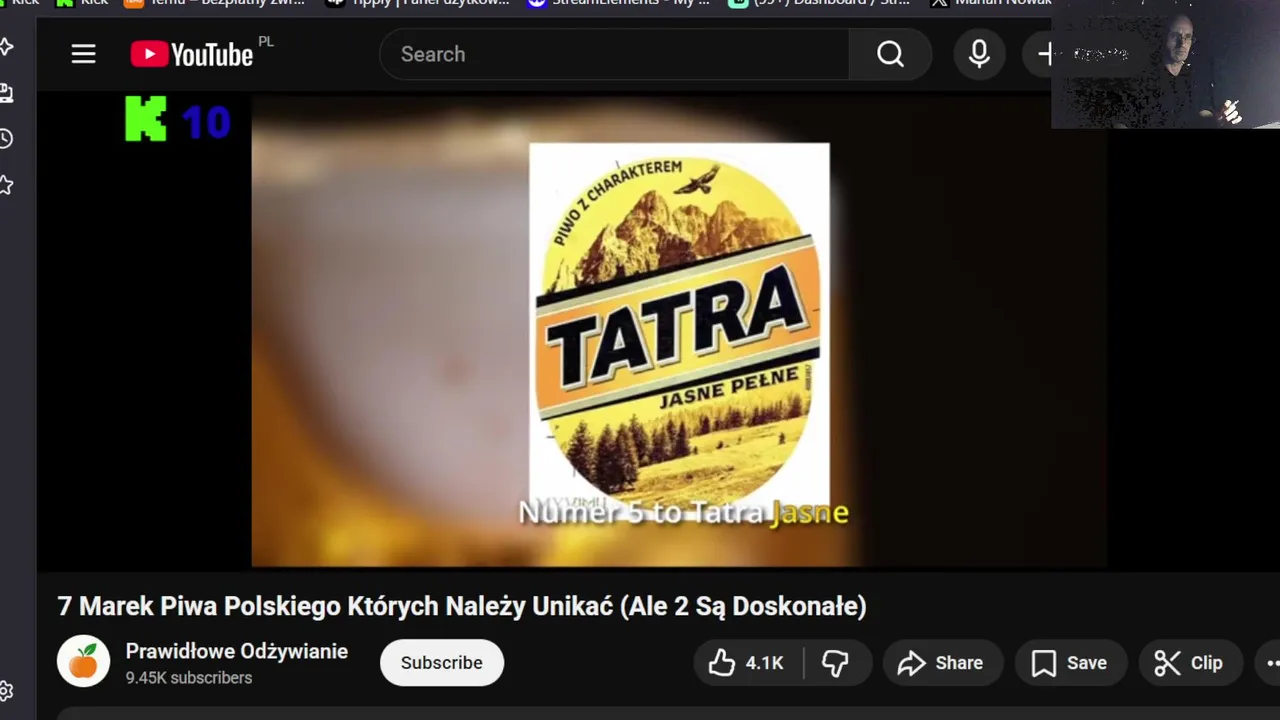The width and height of the screenshot is (1280, 720).
Task: Open the browser sidebar bookmarks star
Action: point(7,185)
